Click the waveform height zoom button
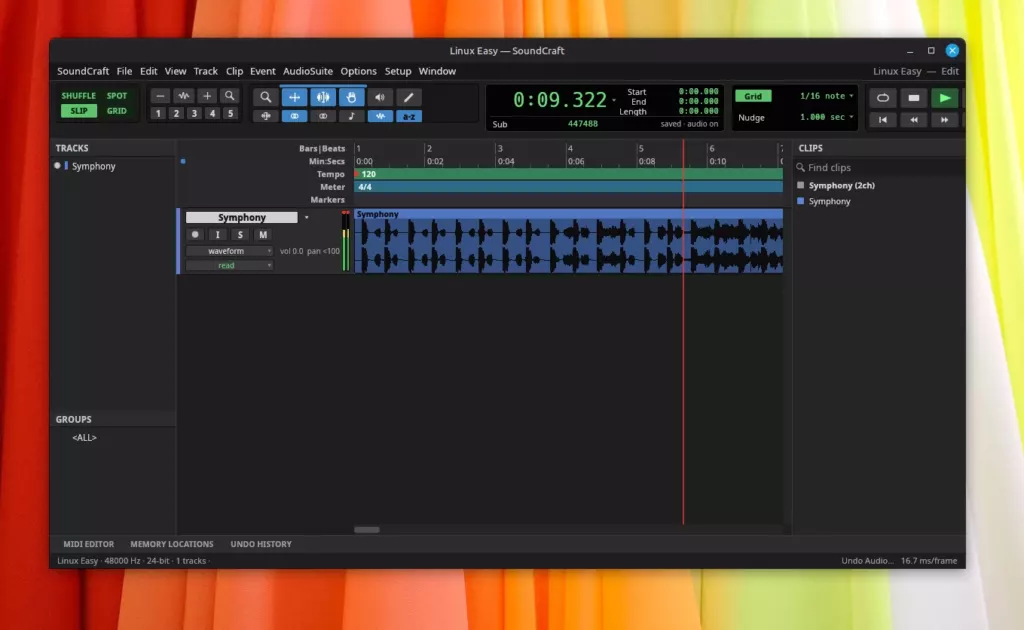 point(184,96)
